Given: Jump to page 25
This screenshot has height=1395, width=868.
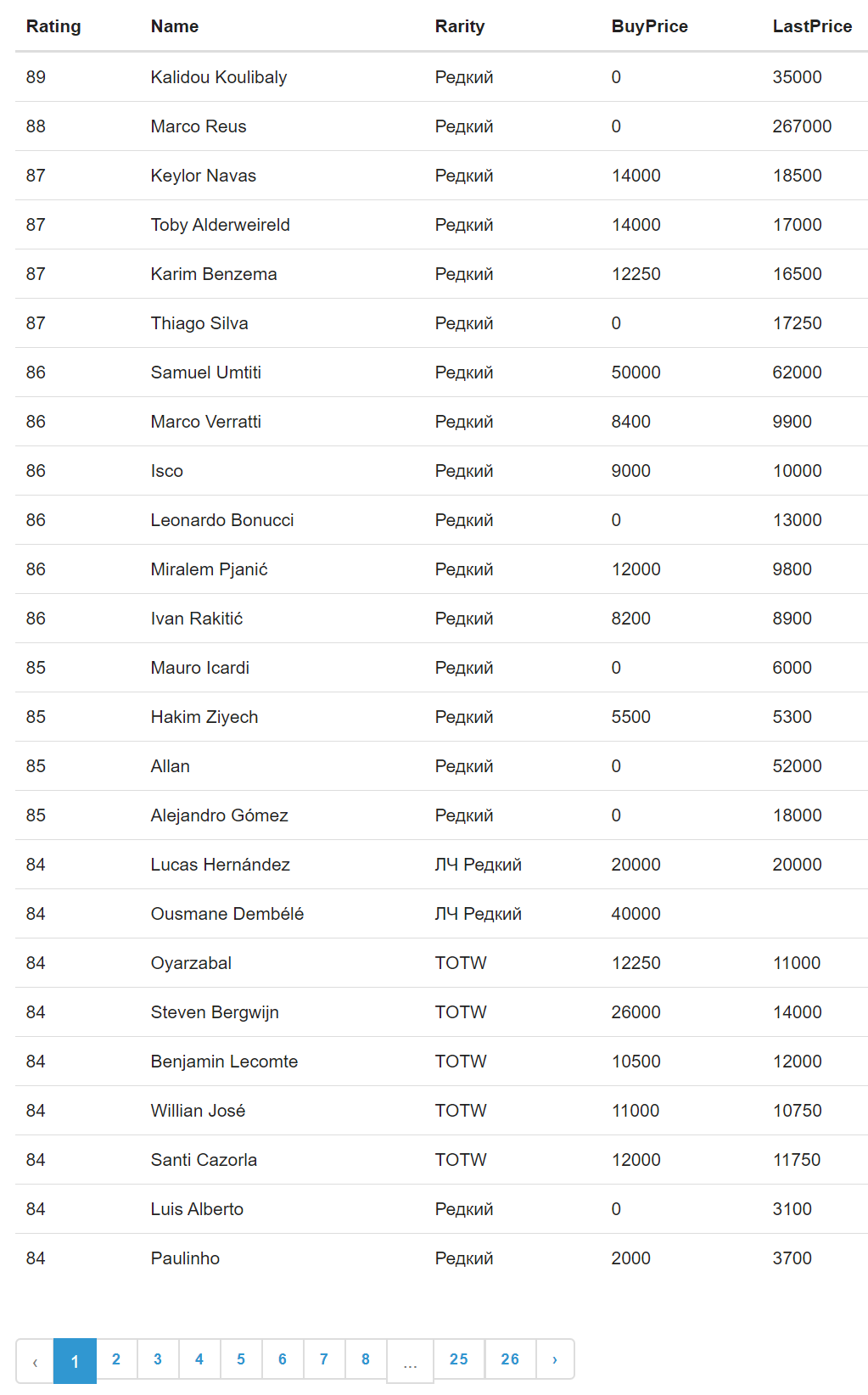Looking at the screenshot, I should 459,1359.
